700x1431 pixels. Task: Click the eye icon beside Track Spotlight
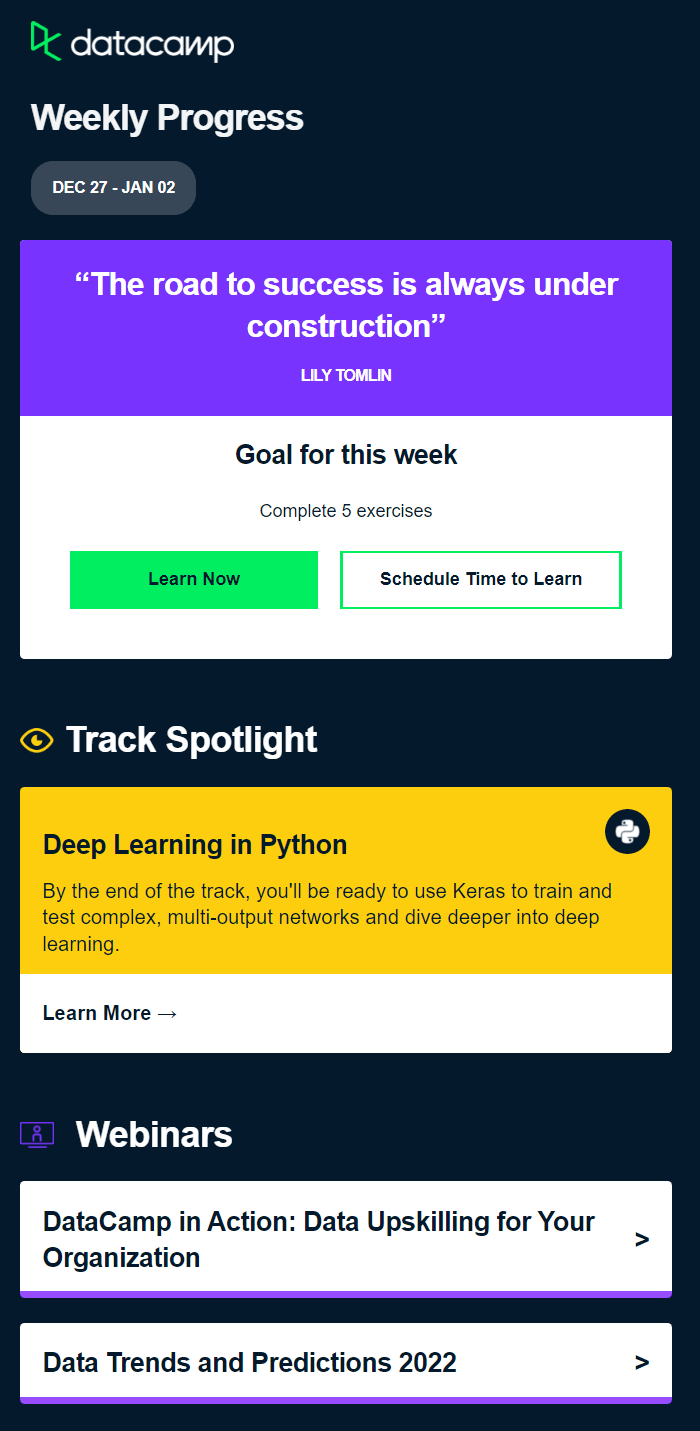tap(34, 740)
